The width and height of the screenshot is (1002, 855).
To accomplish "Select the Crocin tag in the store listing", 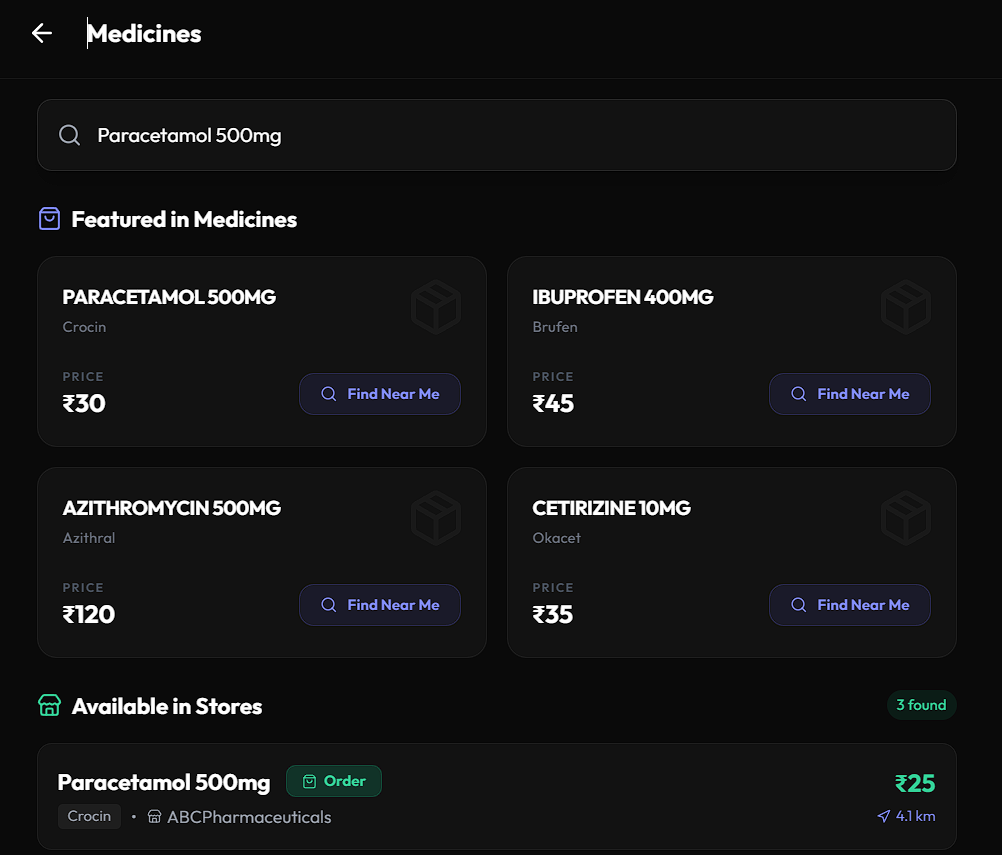I will (89, 816).
